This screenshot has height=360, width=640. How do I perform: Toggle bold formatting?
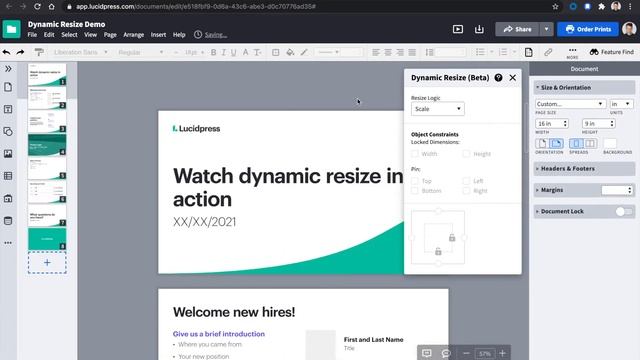[x=213, y=52]
